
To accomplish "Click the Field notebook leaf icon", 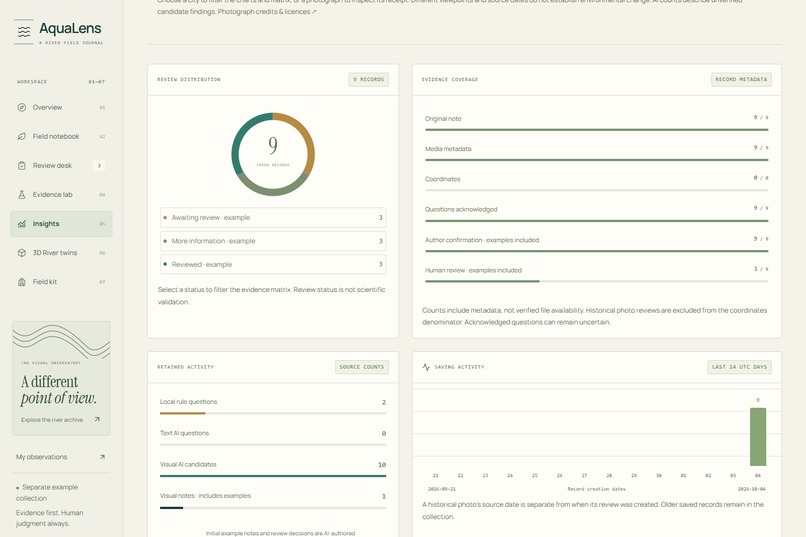I will pyautogui.click(x=22, y=136).
